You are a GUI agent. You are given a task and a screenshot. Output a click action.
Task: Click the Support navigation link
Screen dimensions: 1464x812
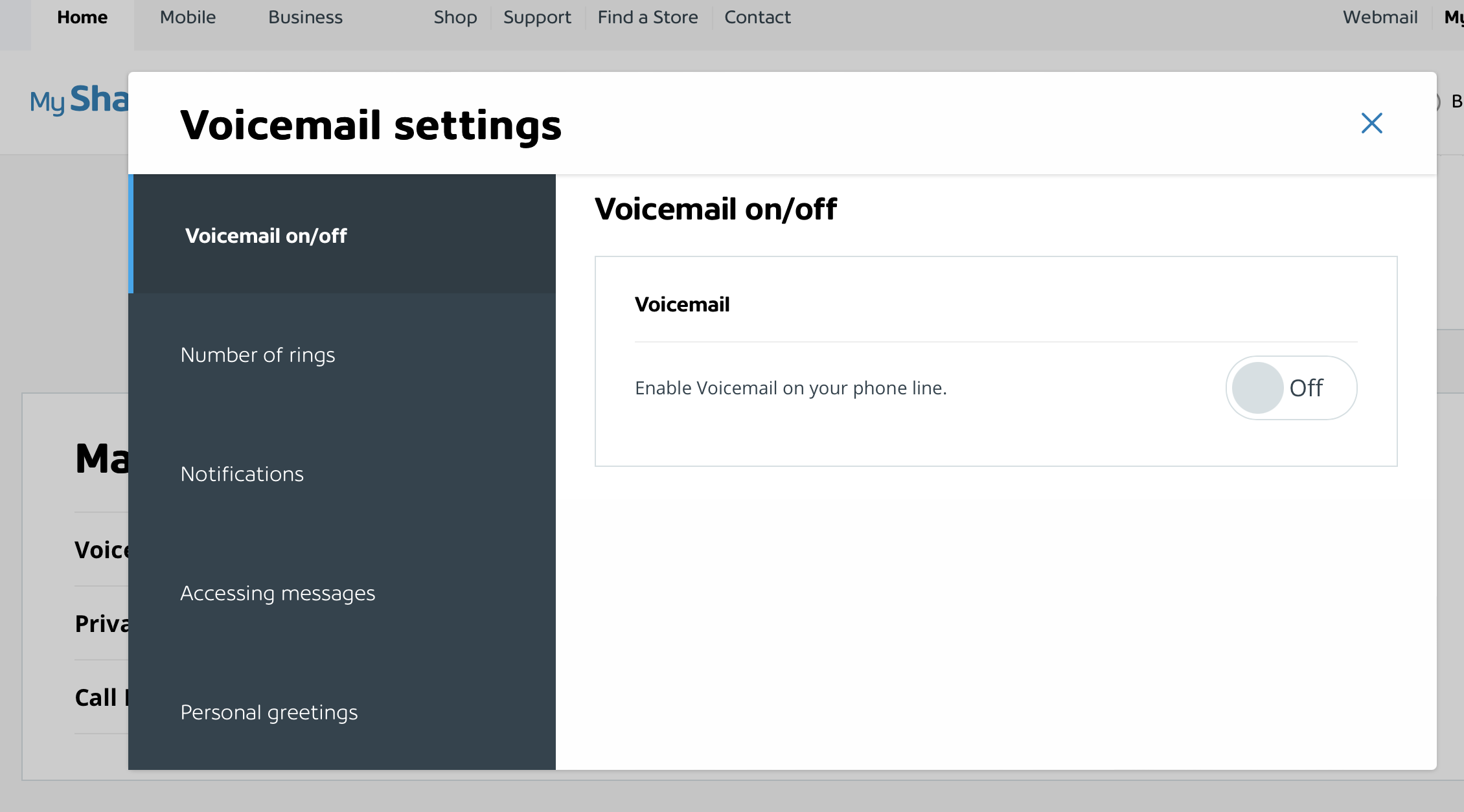537,17
